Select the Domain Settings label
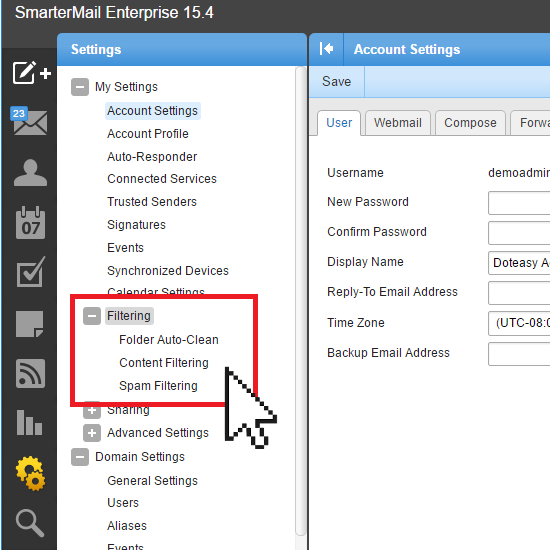The image size is (550, 550). click(x=140, y=457)
